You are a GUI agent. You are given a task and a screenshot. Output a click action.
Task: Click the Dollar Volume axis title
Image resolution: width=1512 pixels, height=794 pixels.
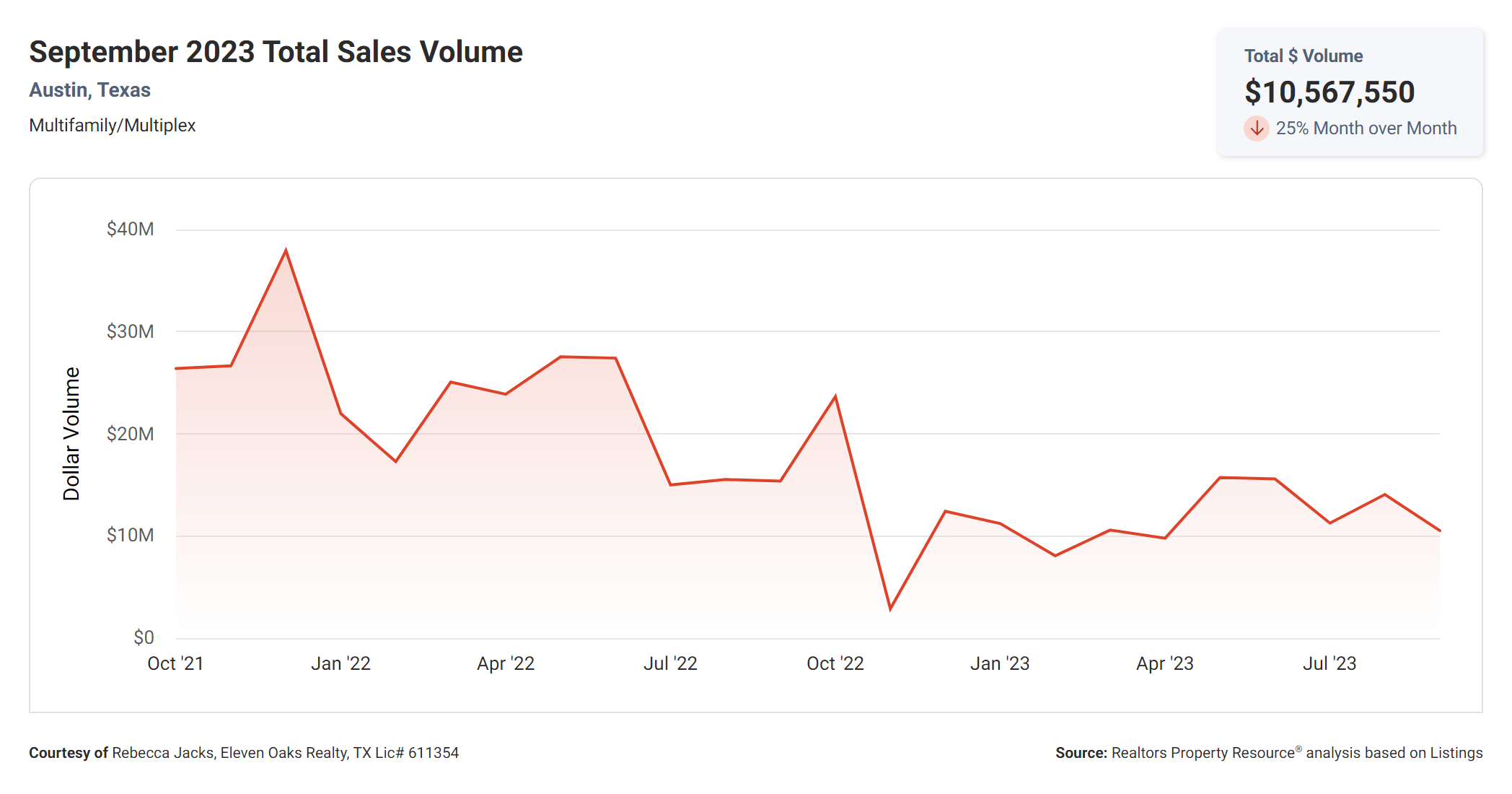click(71, 434)
